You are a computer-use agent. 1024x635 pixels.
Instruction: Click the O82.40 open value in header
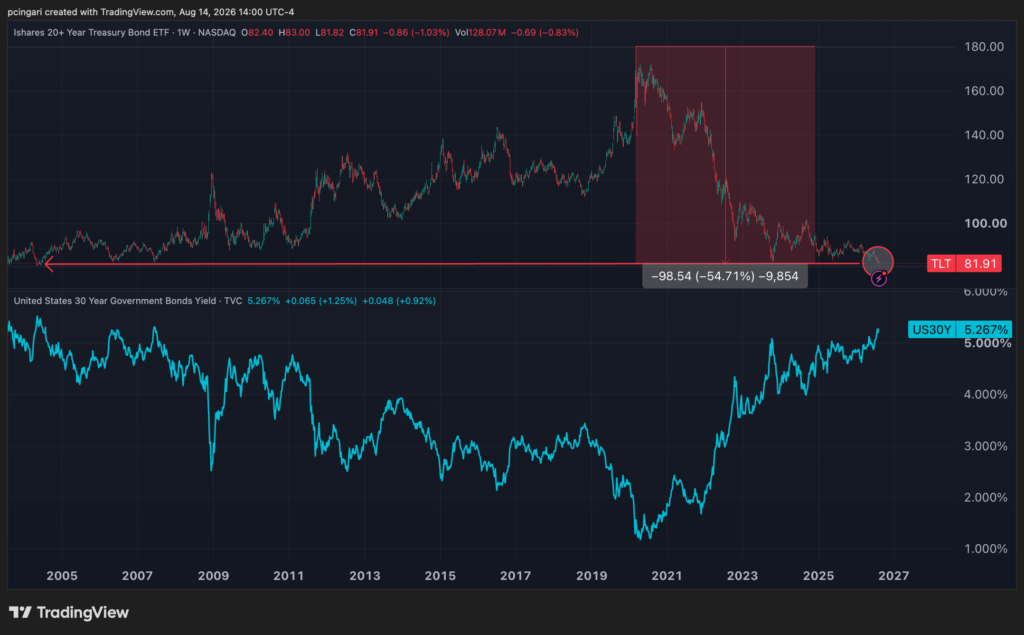[257, 32]
